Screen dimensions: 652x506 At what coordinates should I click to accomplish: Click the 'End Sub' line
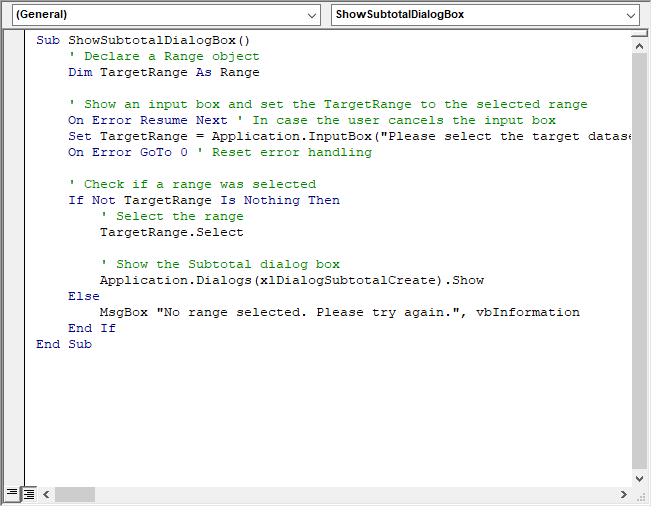point(64,344)
